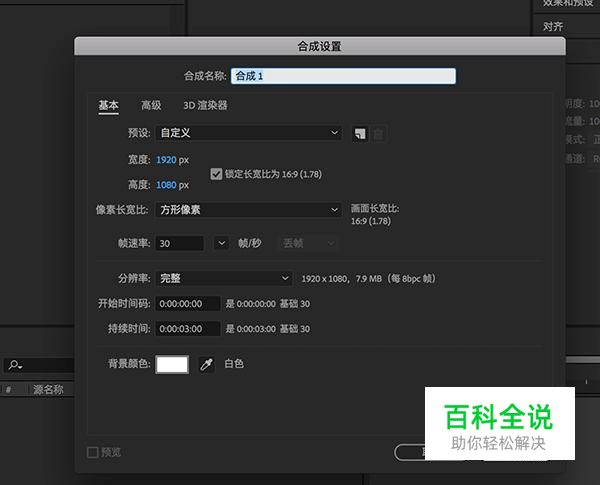Click the width value 1920
The height and width of the screenshot is (485, 600).
pyautogui.click(x=166, y=160)
